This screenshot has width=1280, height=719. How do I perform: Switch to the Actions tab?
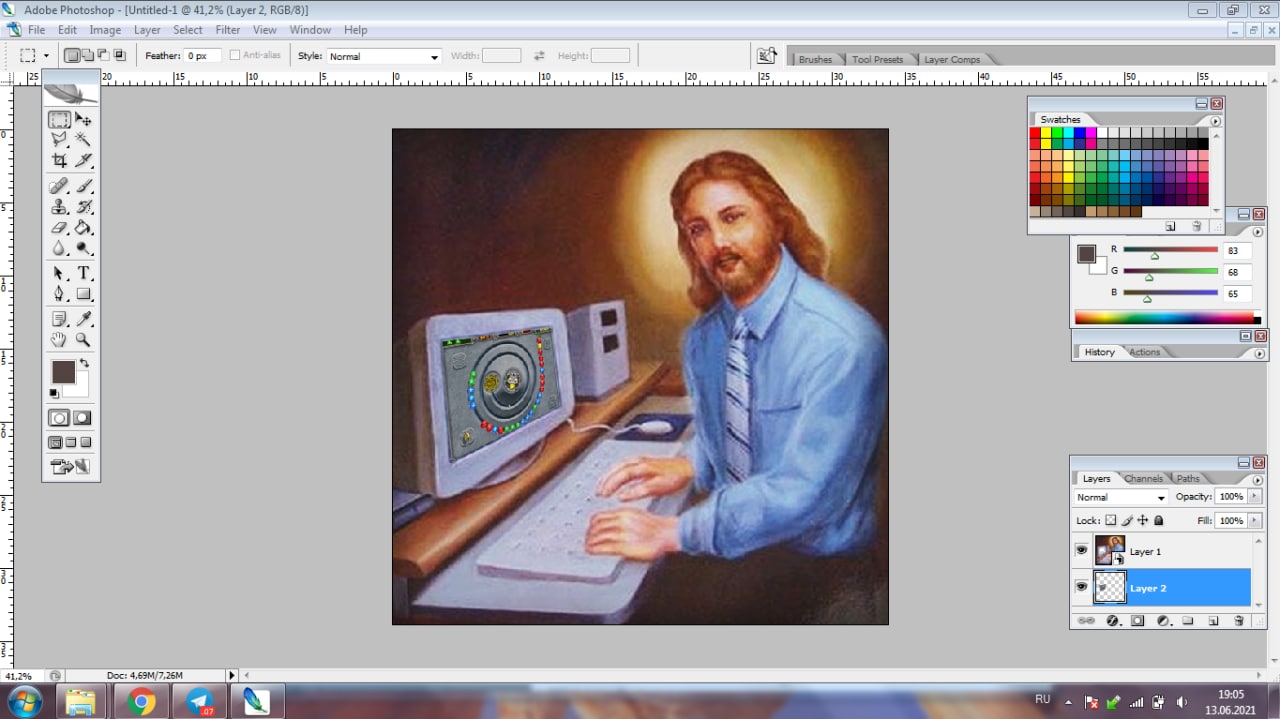(x=1145, y=353)
